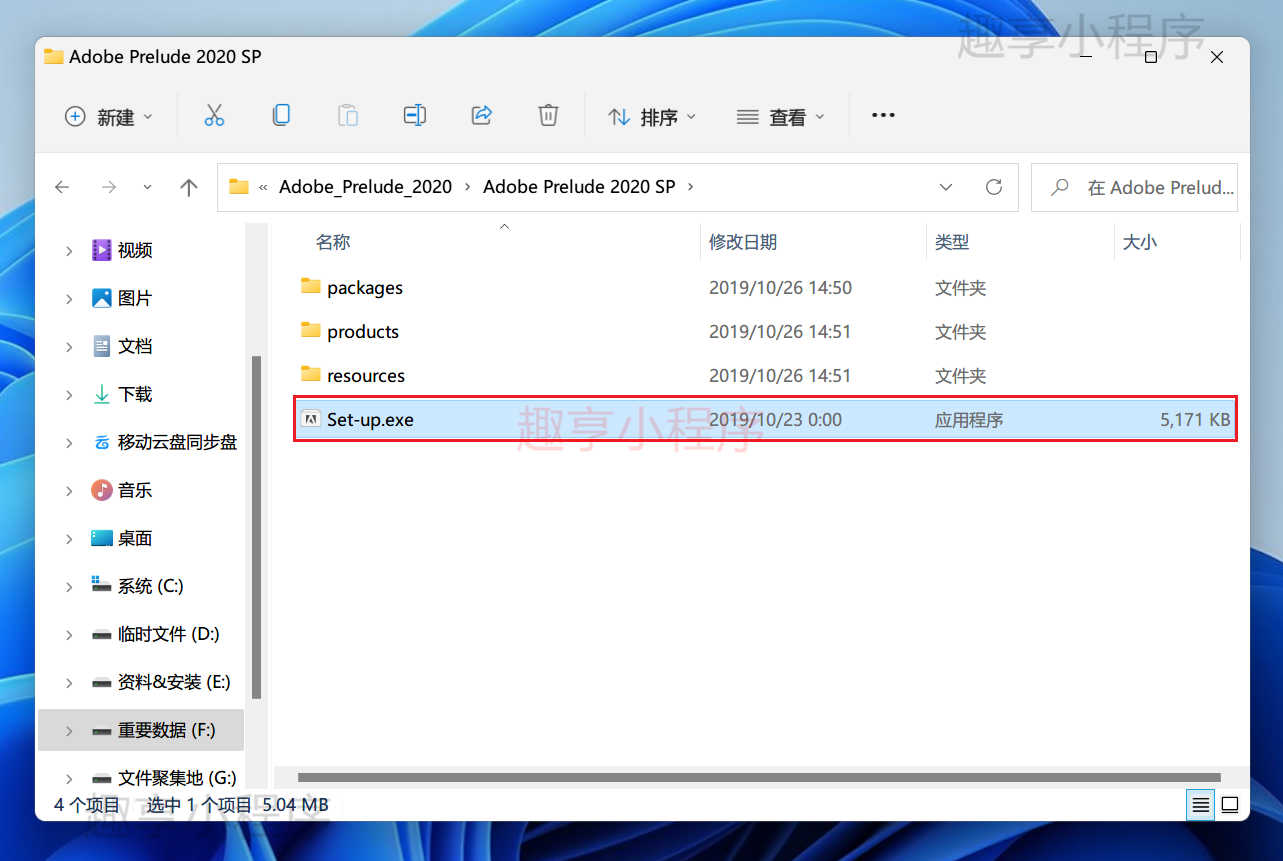
Task: Click the Rename icon in toolbar
Action: pyautogui.click(x=415, y=116)
